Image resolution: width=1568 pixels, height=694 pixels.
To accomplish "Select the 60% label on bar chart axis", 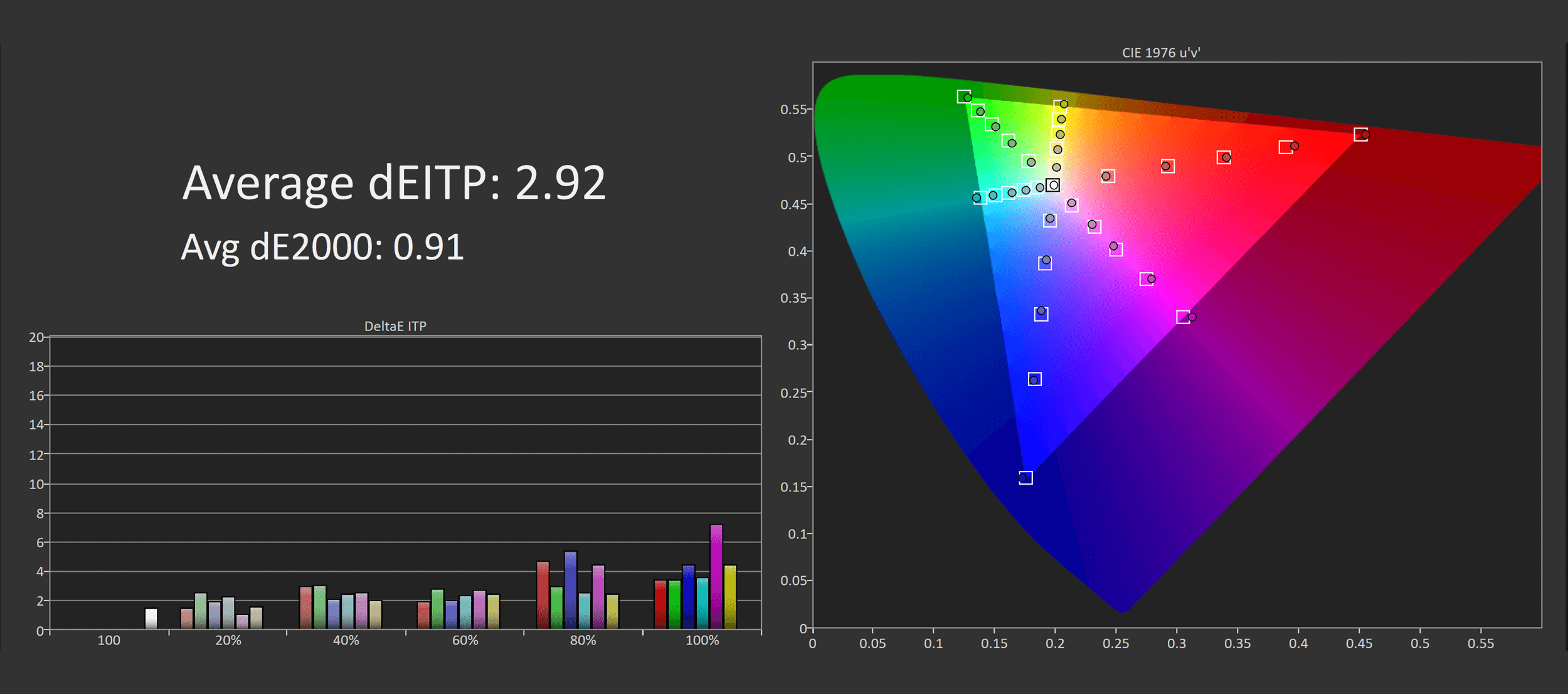I will [465, 641].
